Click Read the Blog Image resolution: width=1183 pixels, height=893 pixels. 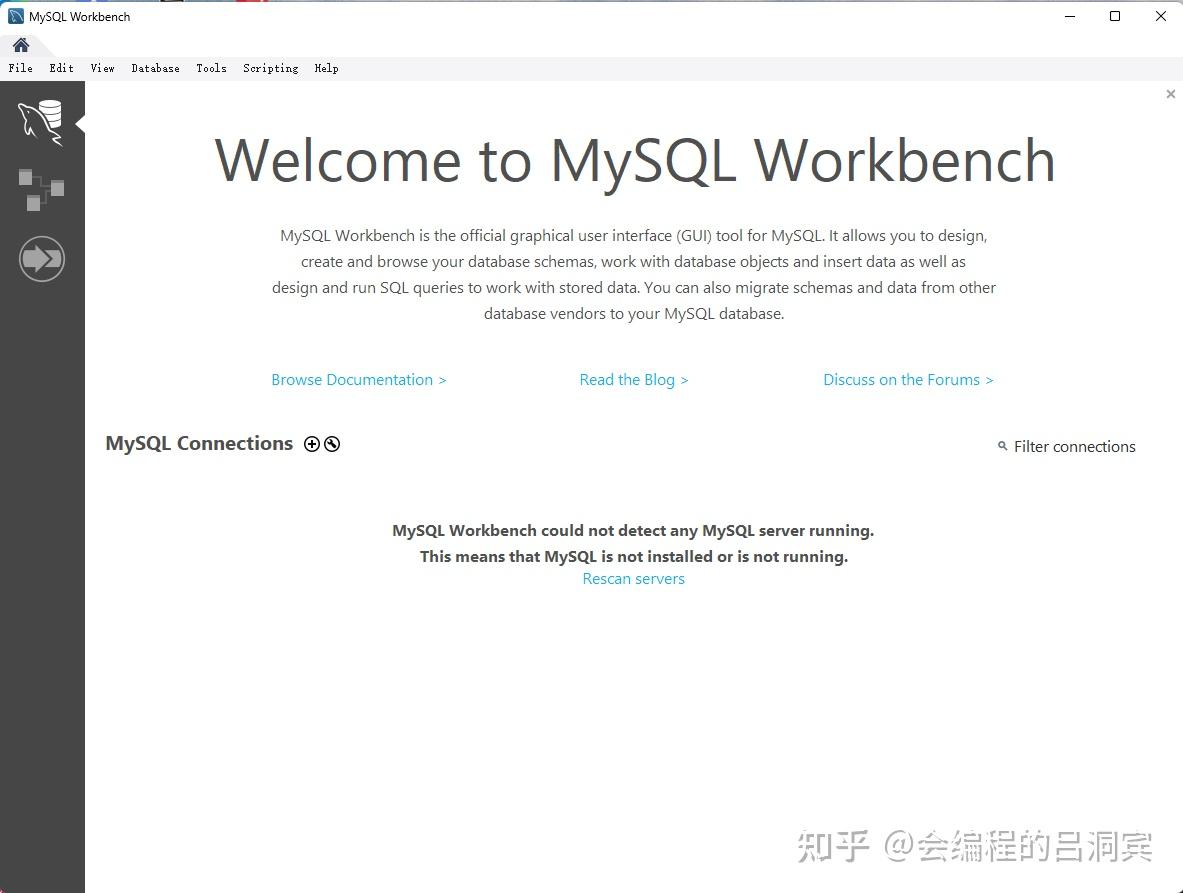(633, 379)
